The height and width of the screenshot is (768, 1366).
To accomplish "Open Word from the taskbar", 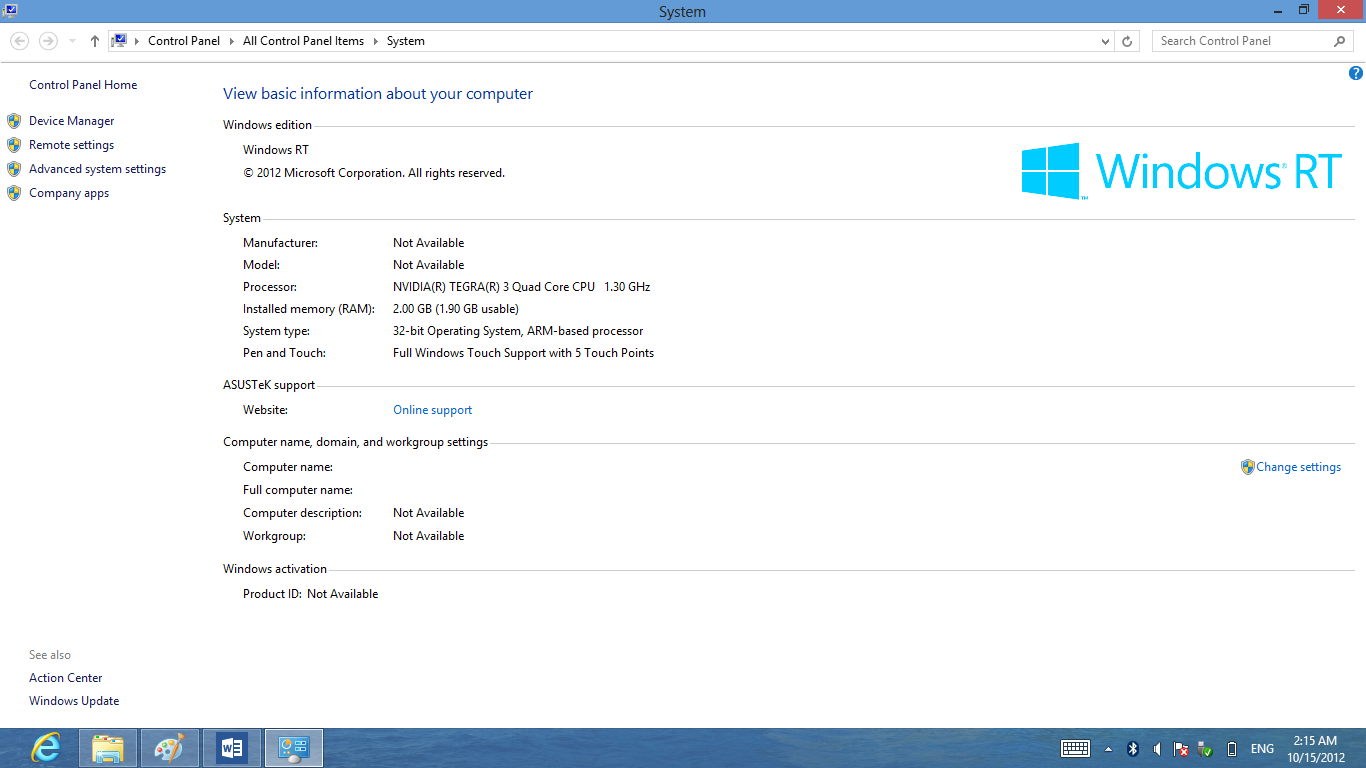I will click(x=231, y=748).
